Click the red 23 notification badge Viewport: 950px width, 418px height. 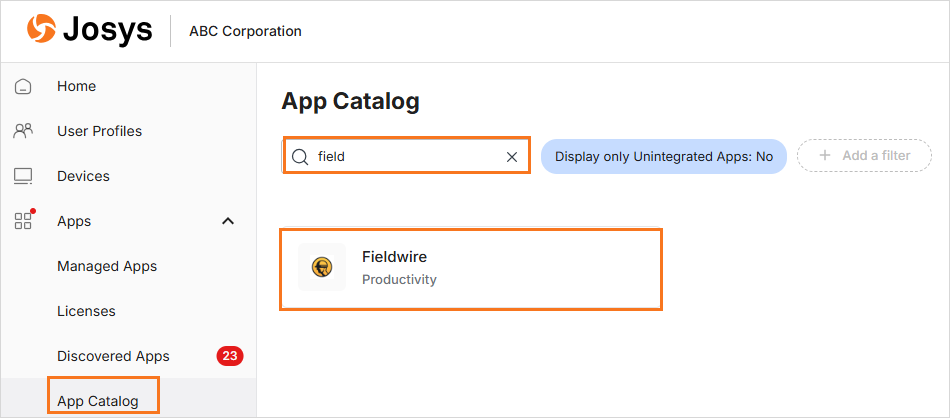coord(230,356)
